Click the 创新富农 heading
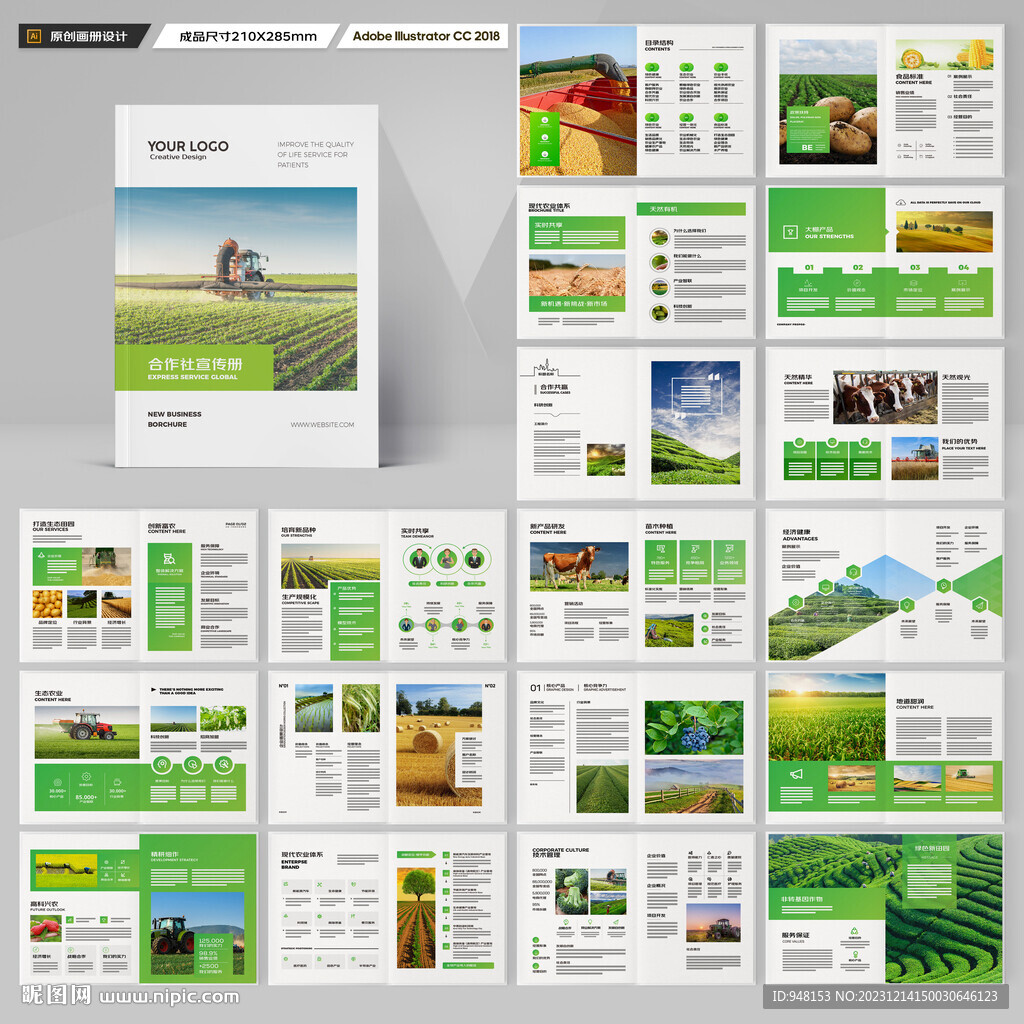 tap(161, 526)
